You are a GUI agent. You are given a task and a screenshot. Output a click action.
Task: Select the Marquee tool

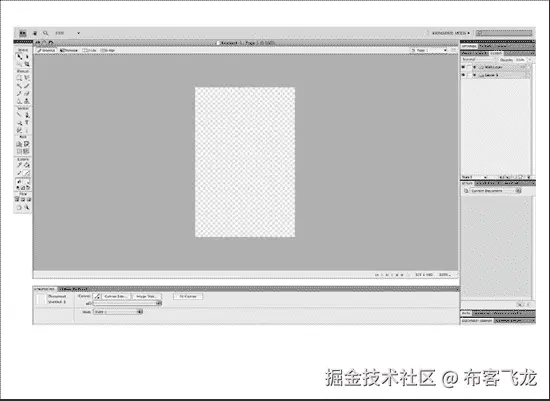click(19, 77)
